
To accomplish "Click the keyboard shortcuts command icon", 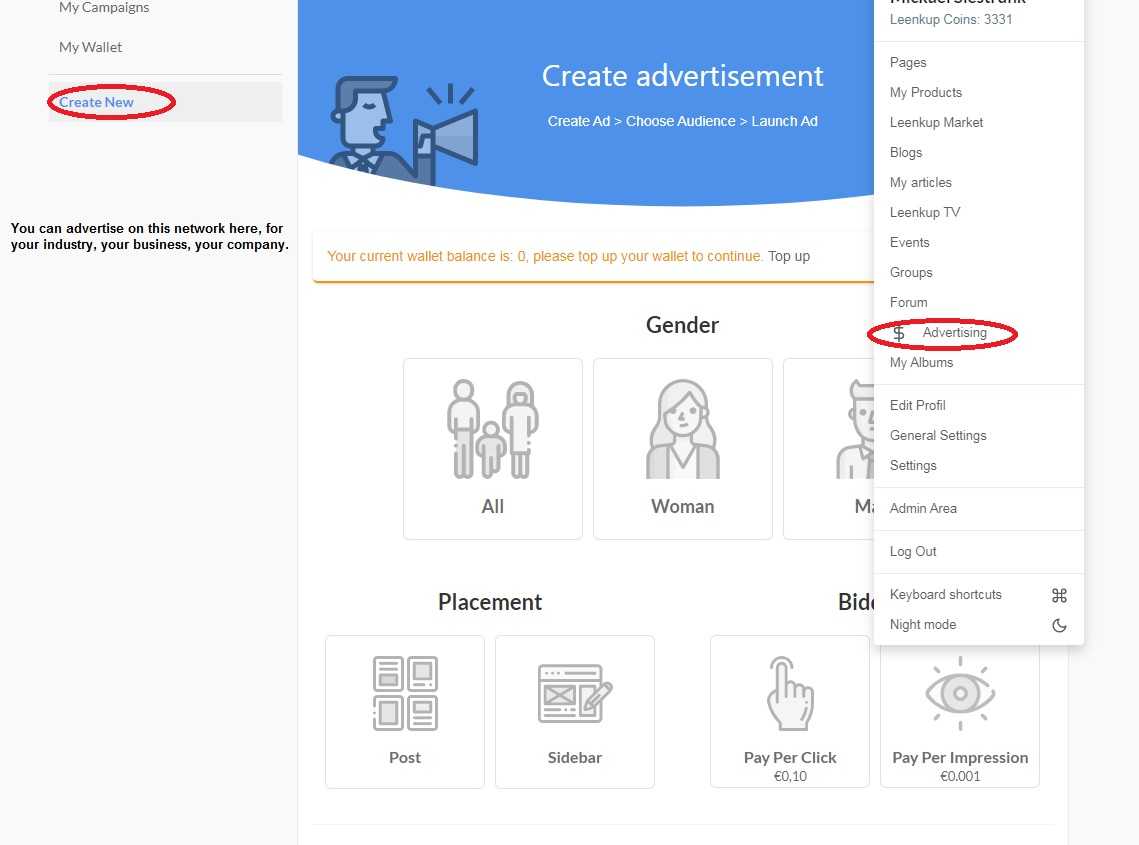I will click(x=1059, y=596).
